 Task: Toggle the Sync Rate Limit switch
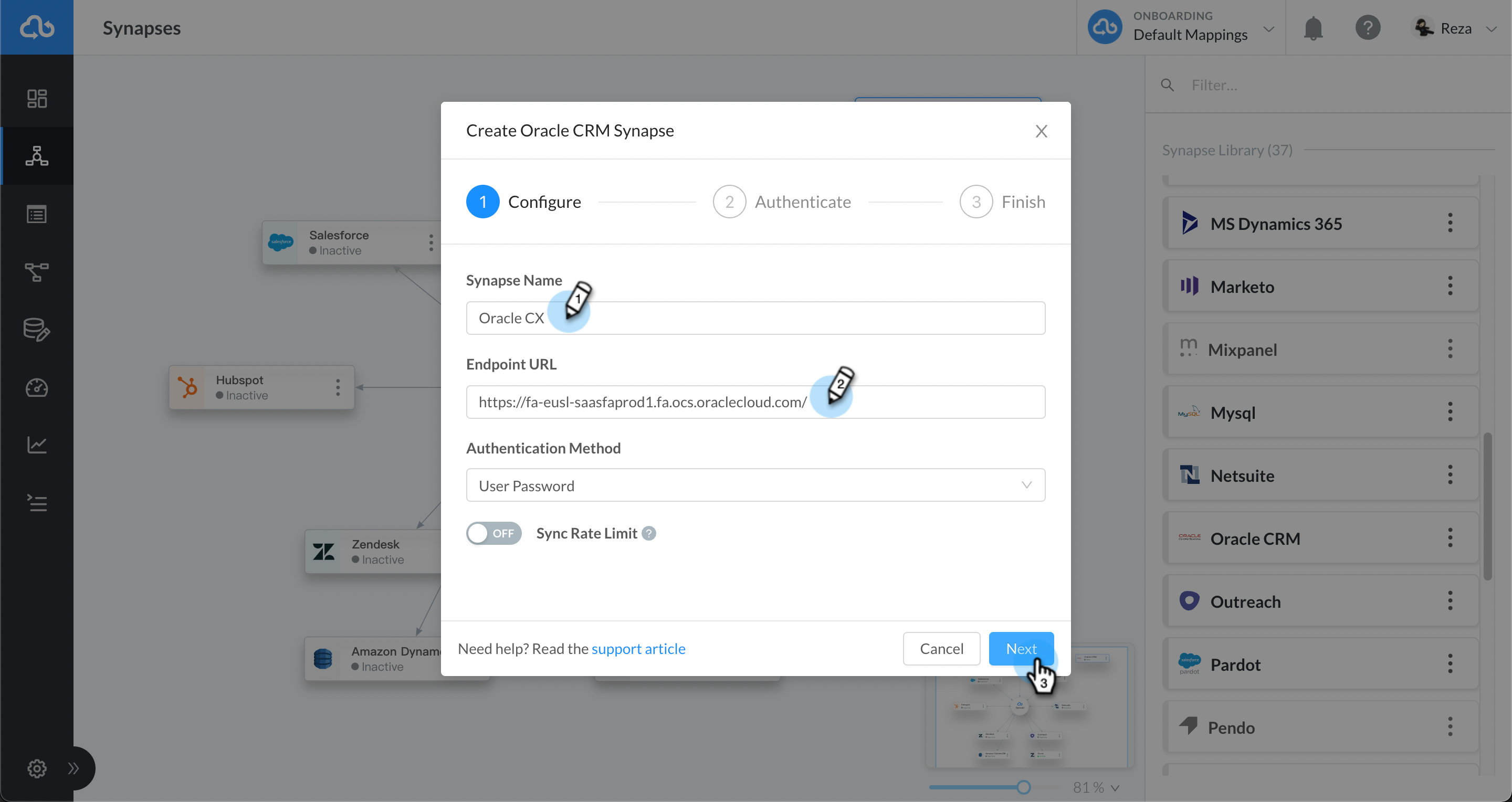click(493, 533)
